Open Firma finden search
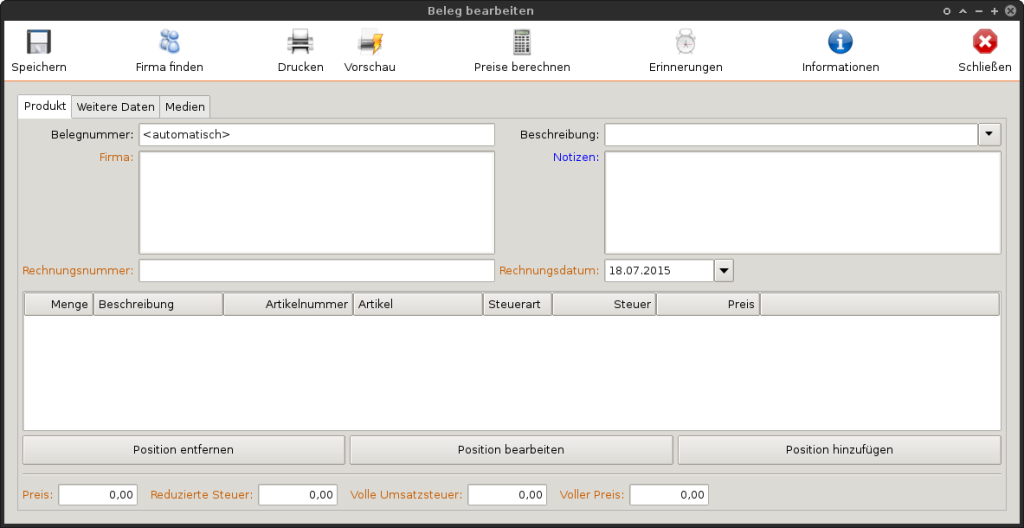 pyautogui.click(x=169, y=42)
